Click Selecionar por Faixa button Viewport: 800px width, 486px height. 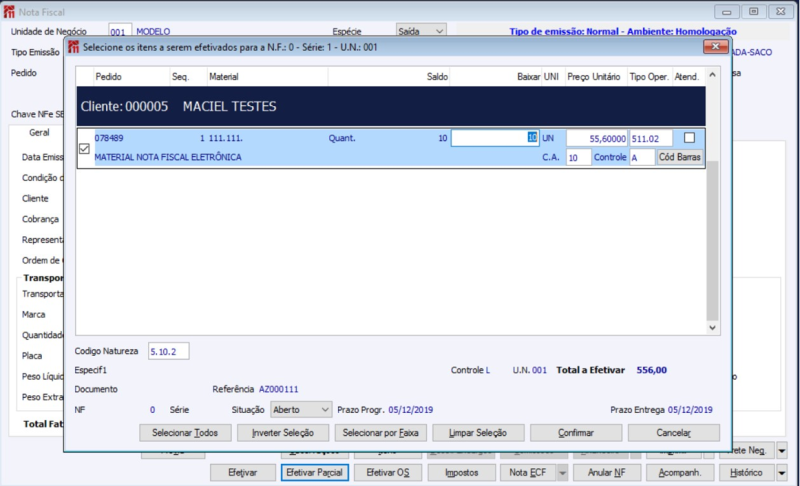(381, 433)
